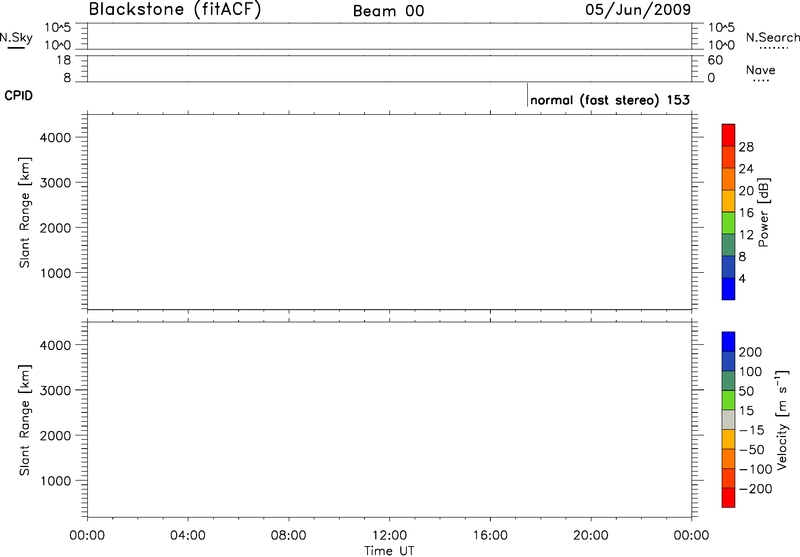800x557 pixels.
Task: Click the 'CPID' label
Action: (18, 96)
